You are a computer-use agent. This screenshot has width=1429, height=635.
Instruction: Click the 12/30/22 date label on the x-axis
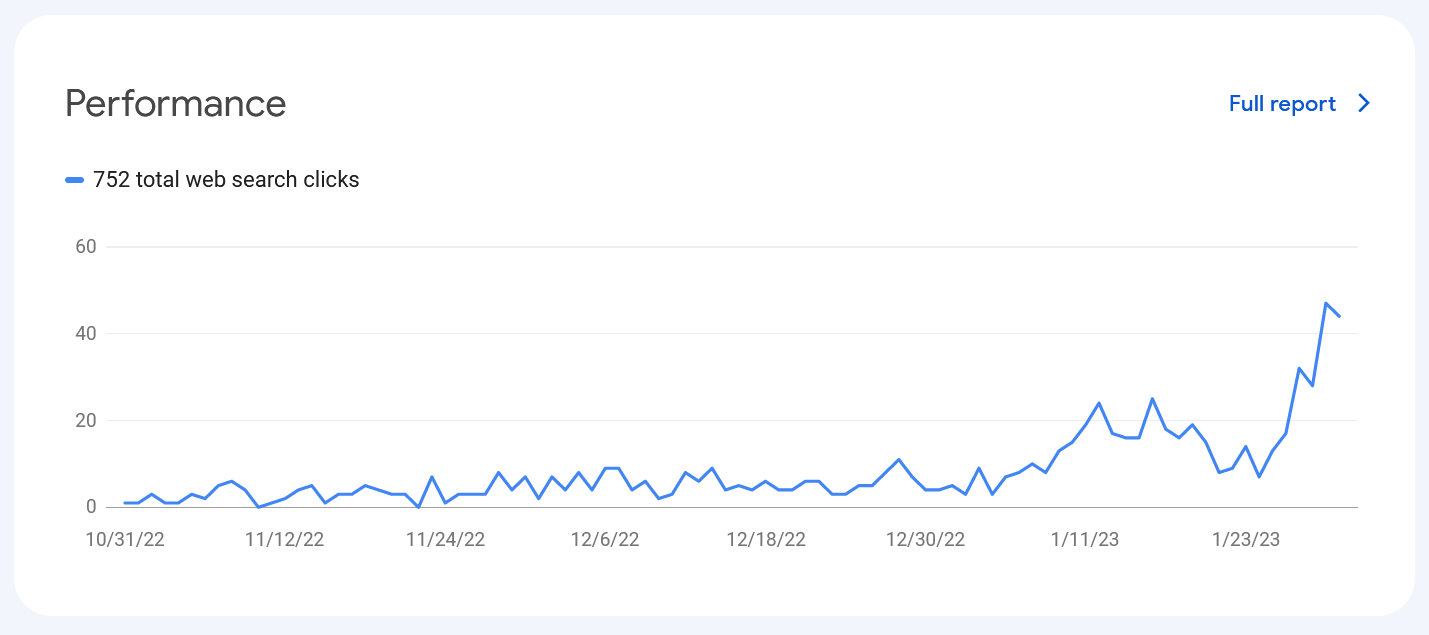point(926,540)
